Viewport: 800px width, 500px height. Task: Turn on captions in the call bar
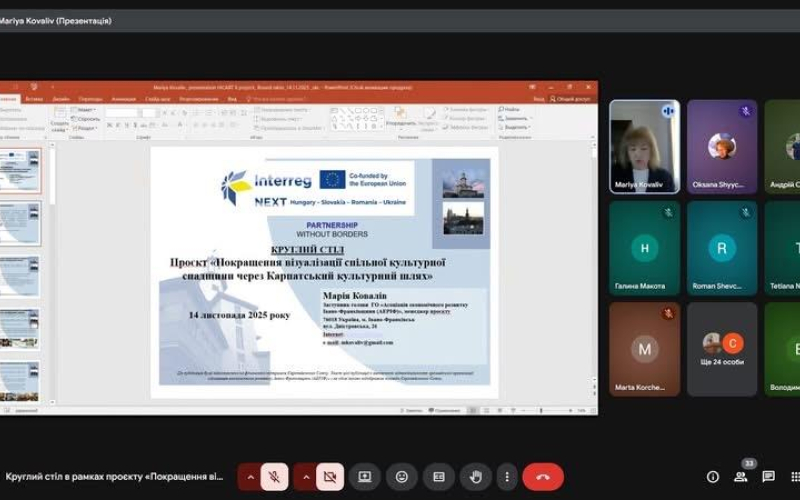coord(439,477)
